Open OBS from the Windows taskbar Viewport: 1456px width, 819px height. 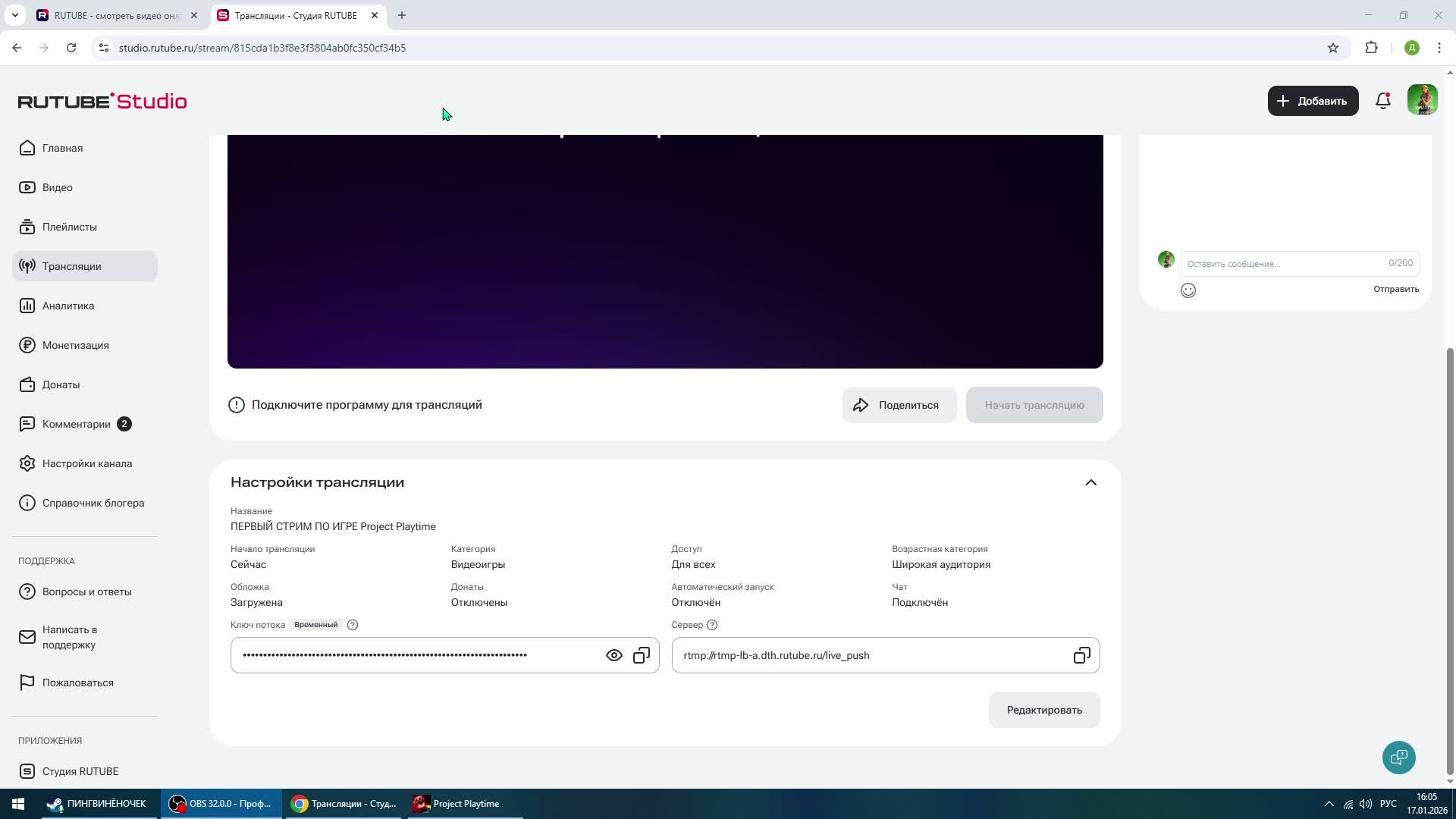pos(221,804)
